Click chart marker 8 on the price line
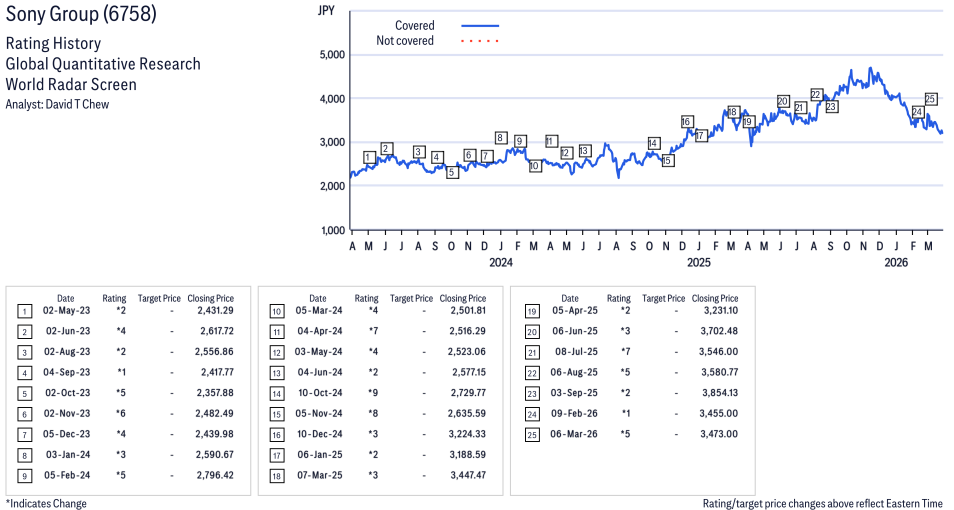The height and width of the screenshot is (510, 954). 501,138
